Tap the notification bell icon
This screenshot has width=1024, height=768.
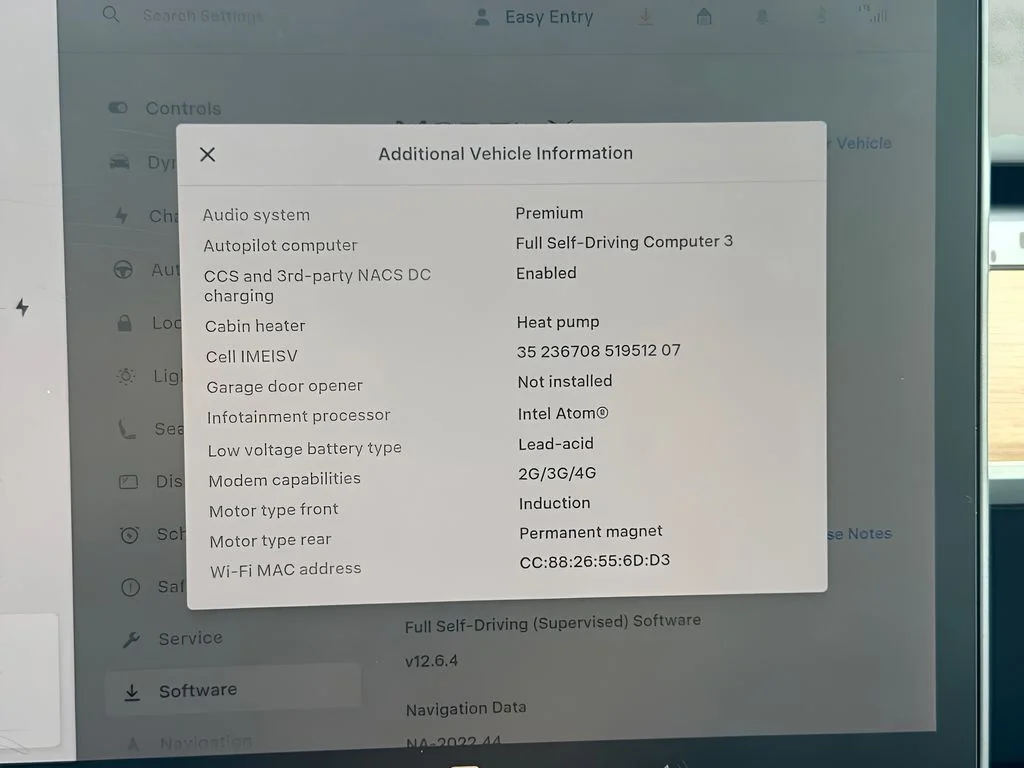pyautogui.click(x=762, y=16)
